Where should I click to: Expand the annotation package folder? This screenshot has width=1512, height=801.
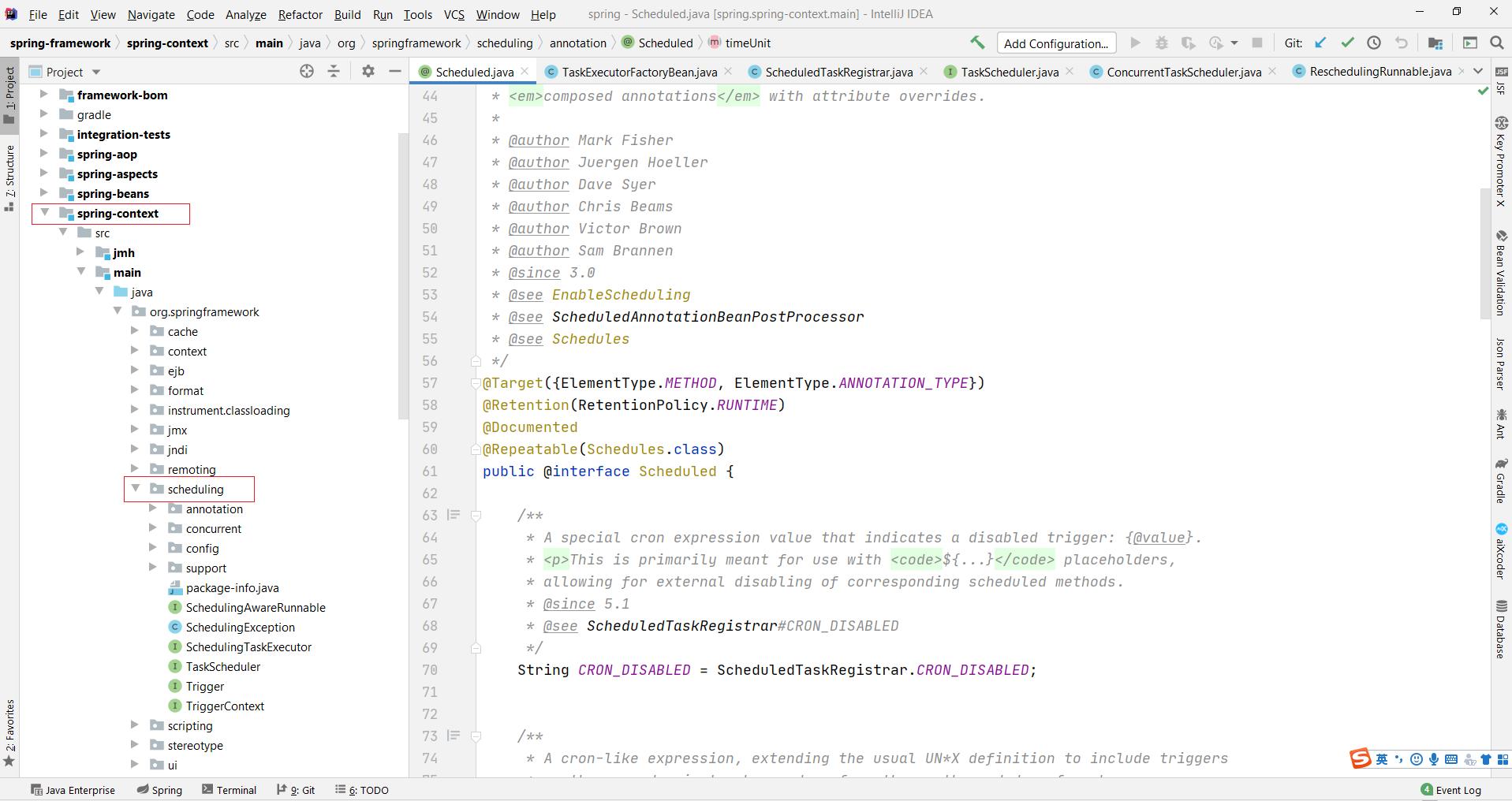point(153,509)
